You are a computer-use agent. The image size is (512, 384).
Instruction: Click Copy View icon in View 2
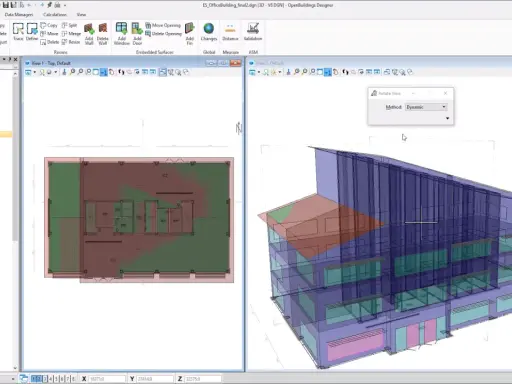coord(387,72)
